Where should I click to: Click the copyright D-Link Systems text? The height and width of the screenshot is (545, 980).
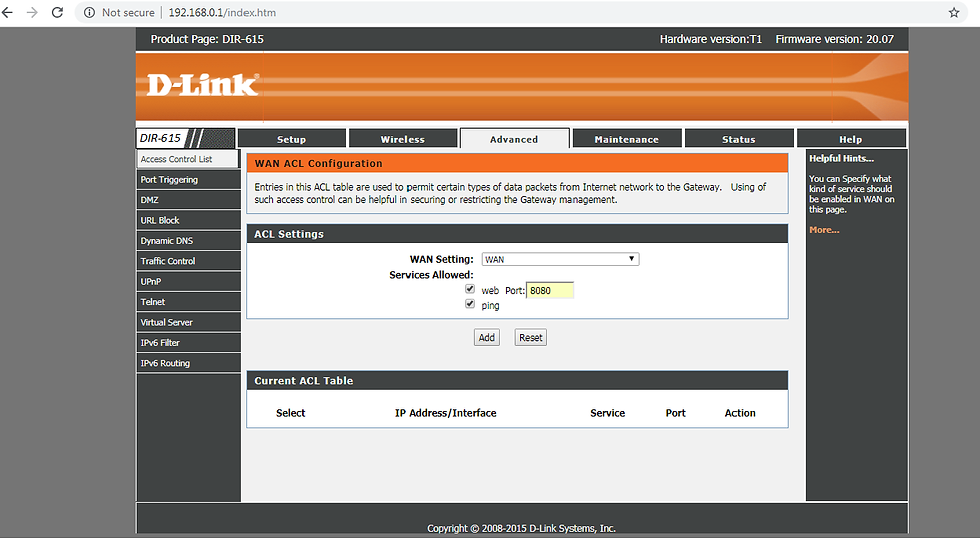point(521,528)
